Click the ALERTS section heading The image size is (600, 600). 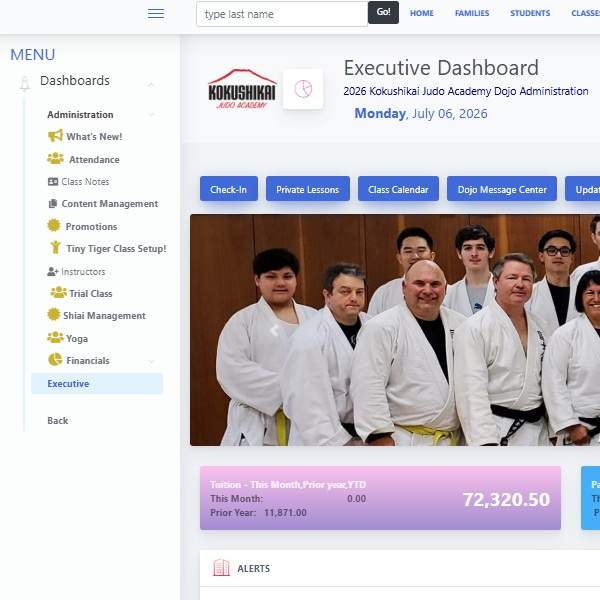coord(253,569)
